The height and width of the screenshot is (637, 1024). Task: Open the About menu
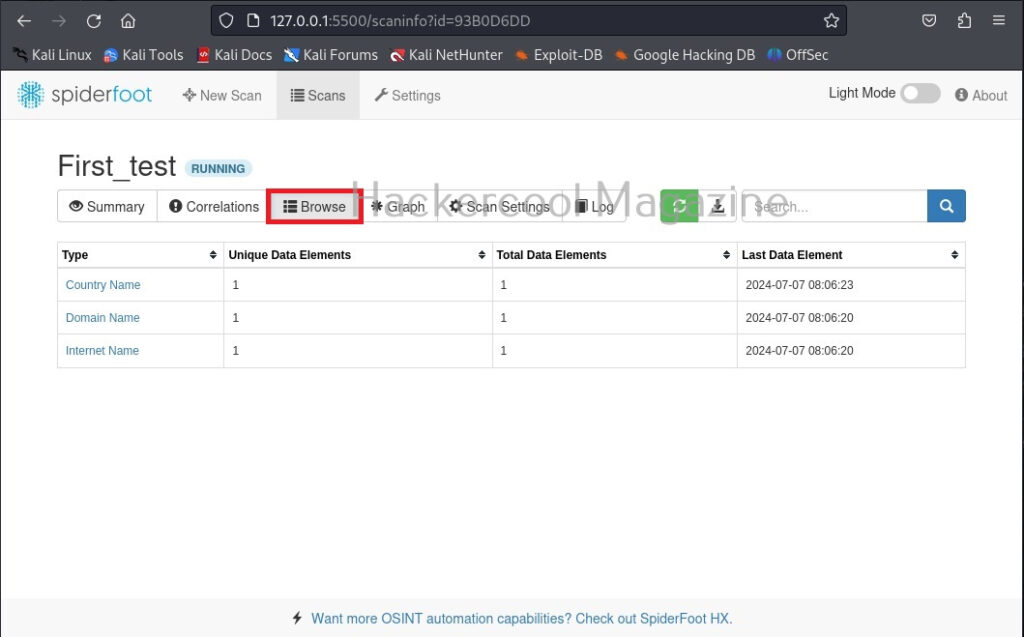coord(981,95)
